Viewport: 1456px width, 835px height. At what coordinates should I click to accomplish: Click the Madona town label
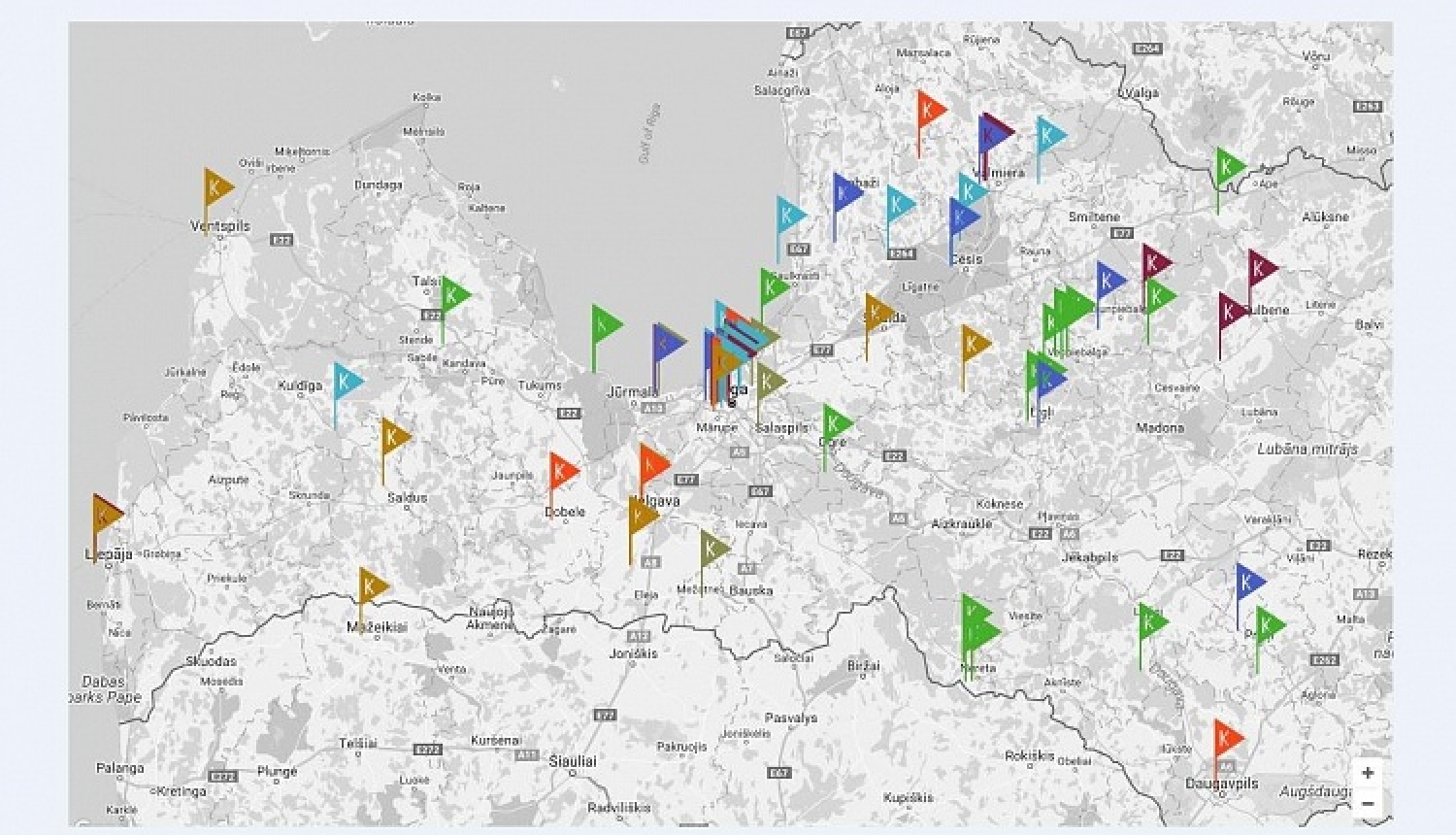pos(1160,427)
